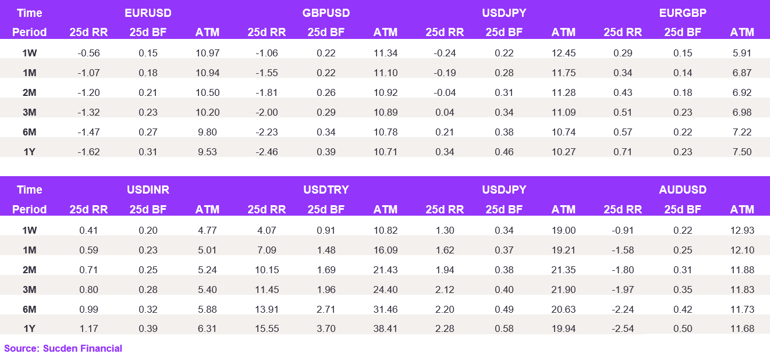Click the EURGBP header label

[683, 13]
